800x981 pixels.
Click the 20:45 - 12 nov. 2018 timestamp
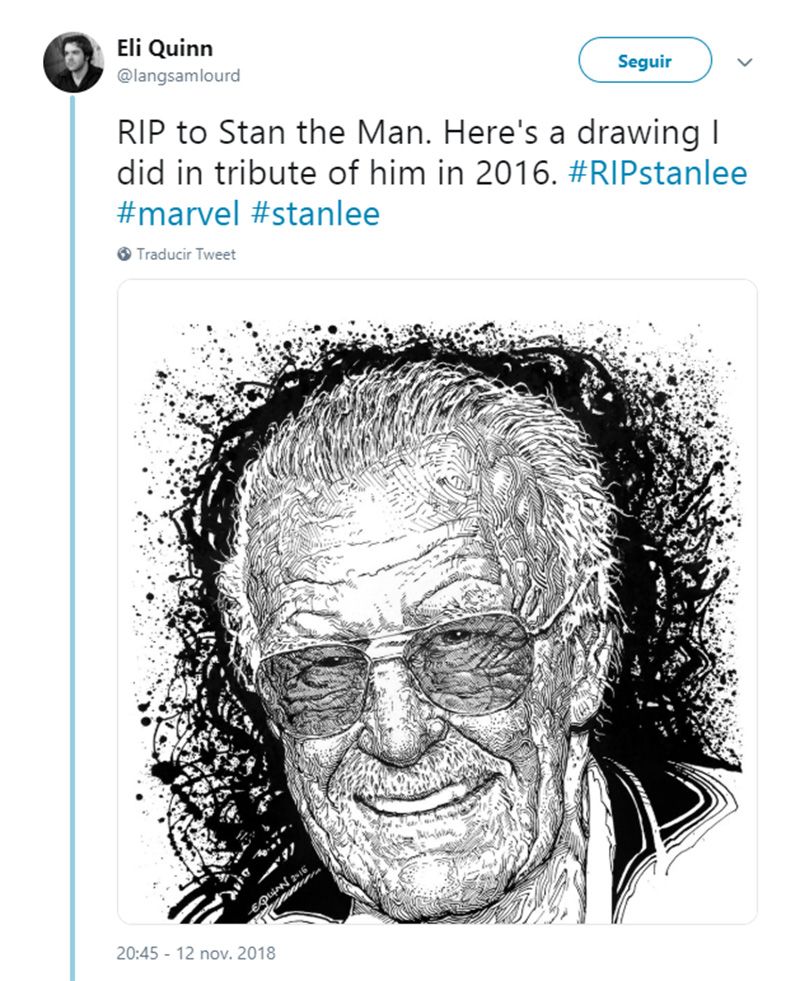click(197, 953)
